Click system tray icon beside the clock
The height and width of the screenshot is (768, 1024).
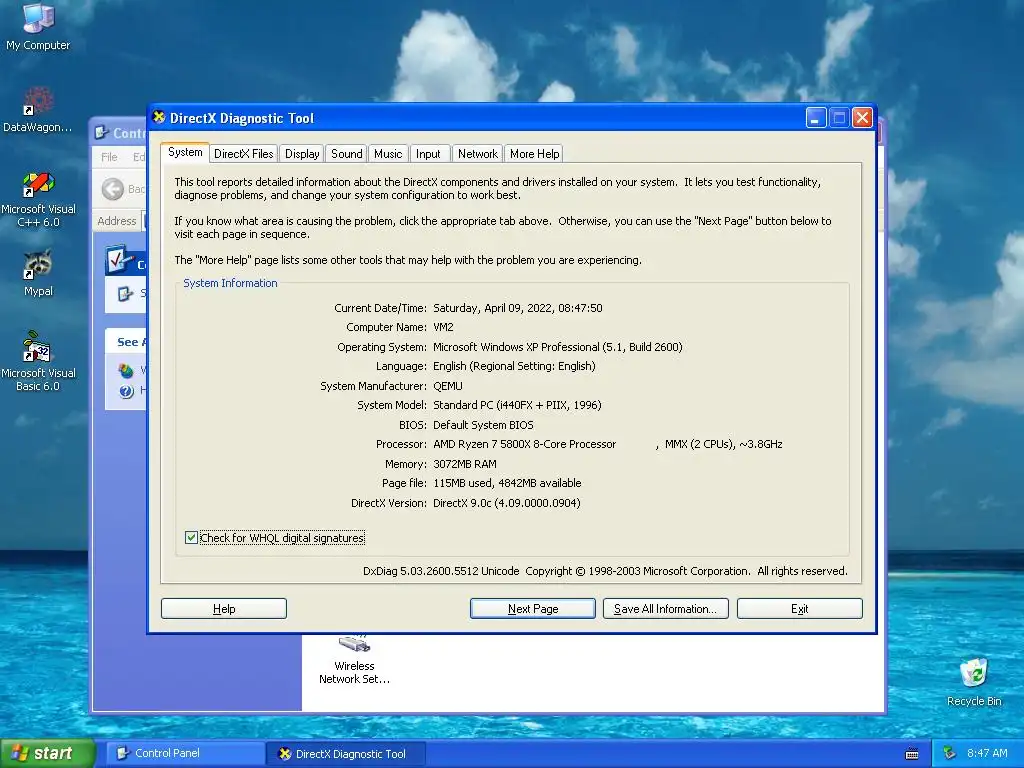(950, 753)
